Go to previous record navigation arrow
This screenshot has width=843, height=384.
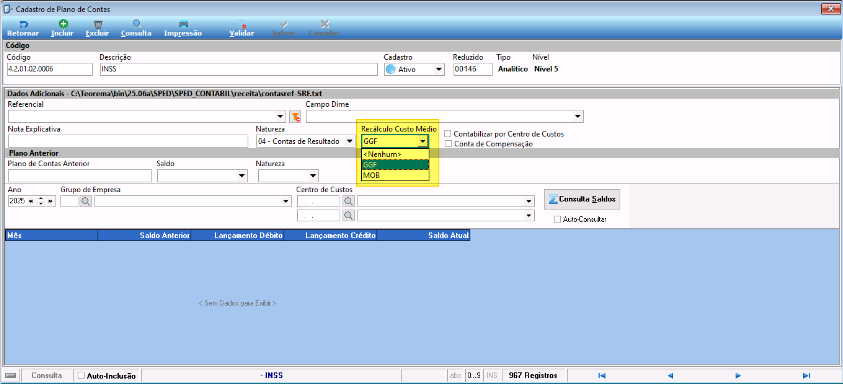point(670,375)
